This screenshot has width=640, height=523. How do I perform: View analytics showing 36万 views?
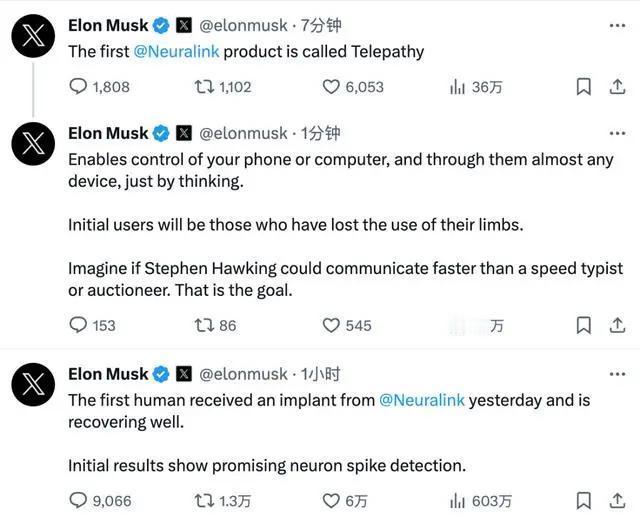coord(458,87)
